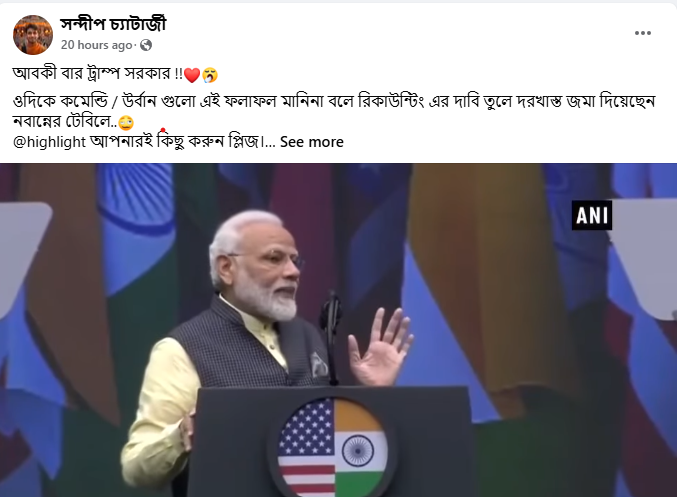Click the ANI watermark logo on video
Image resolution: width=677 pixels, height=497 pixels.
click(592, 215)
